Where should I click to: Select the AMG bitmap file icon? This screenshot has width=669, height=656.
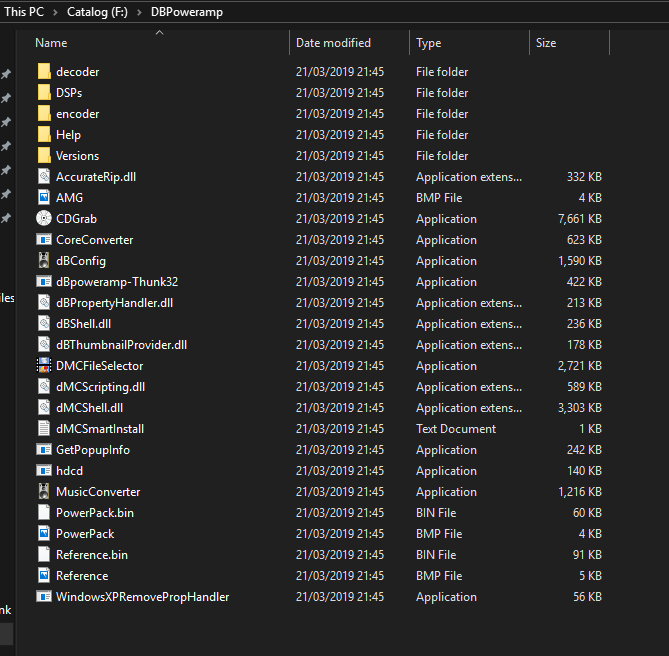pos(44,198)
